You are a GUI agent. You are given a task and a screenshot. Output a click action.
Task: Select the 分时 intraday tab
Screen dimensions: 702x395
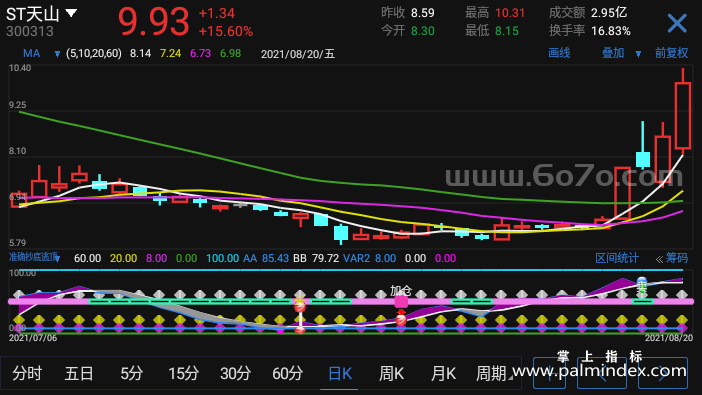(27, 373)
